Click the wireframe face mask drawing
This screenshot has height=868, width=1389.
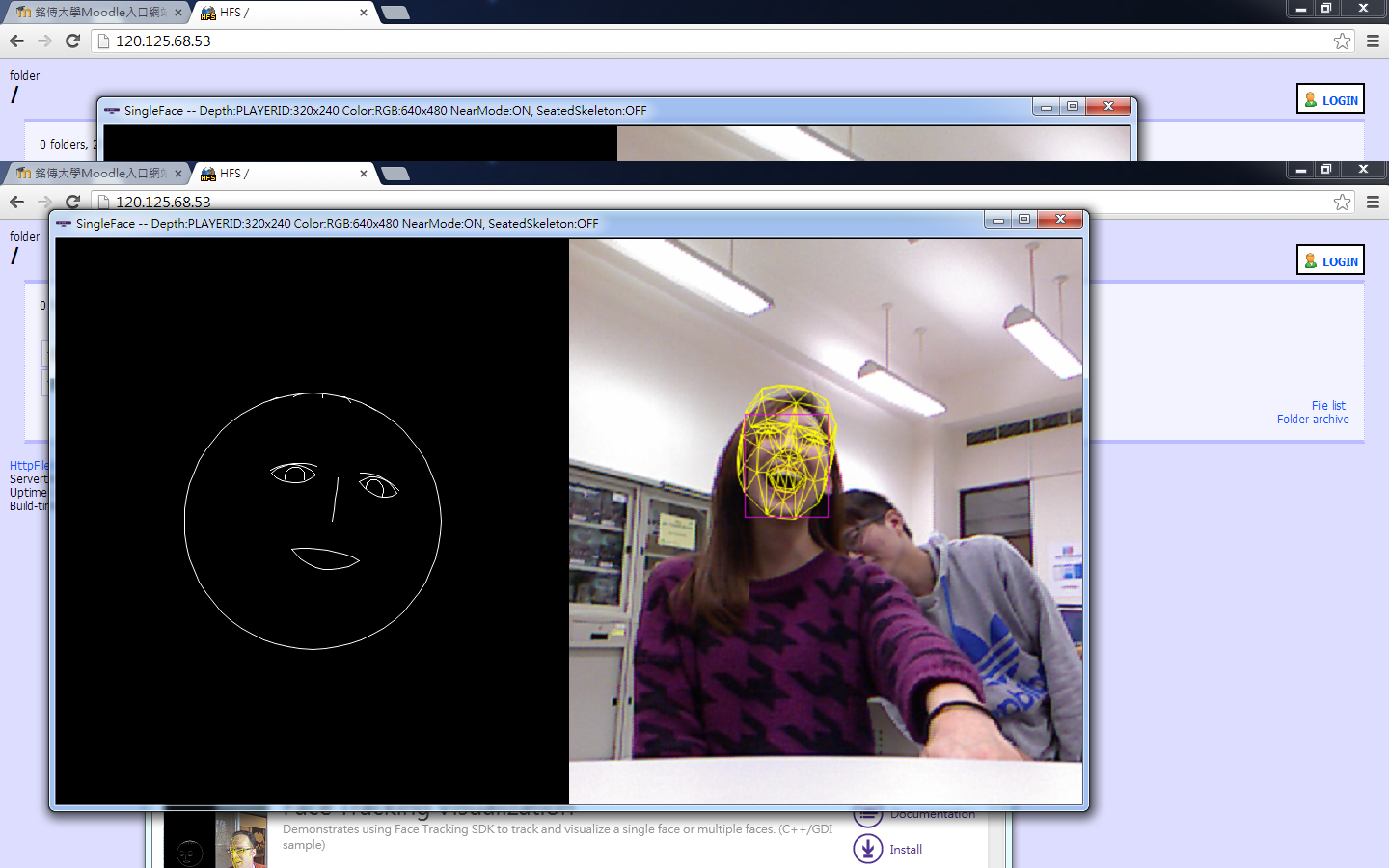[313, 521]
